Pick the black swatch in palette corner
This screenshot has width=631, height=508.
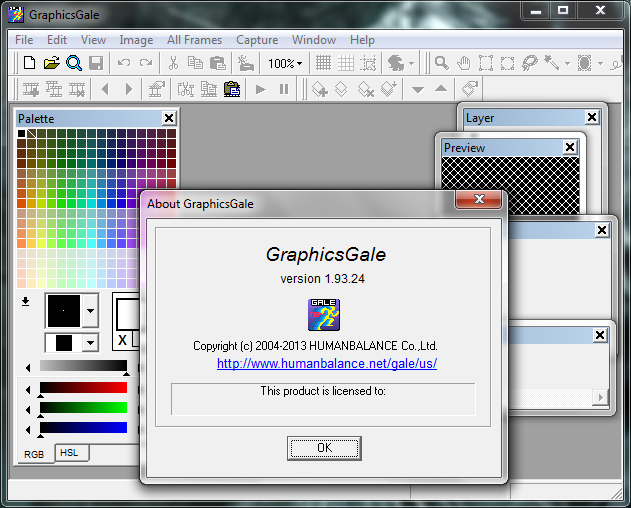(x=22, y=134)
